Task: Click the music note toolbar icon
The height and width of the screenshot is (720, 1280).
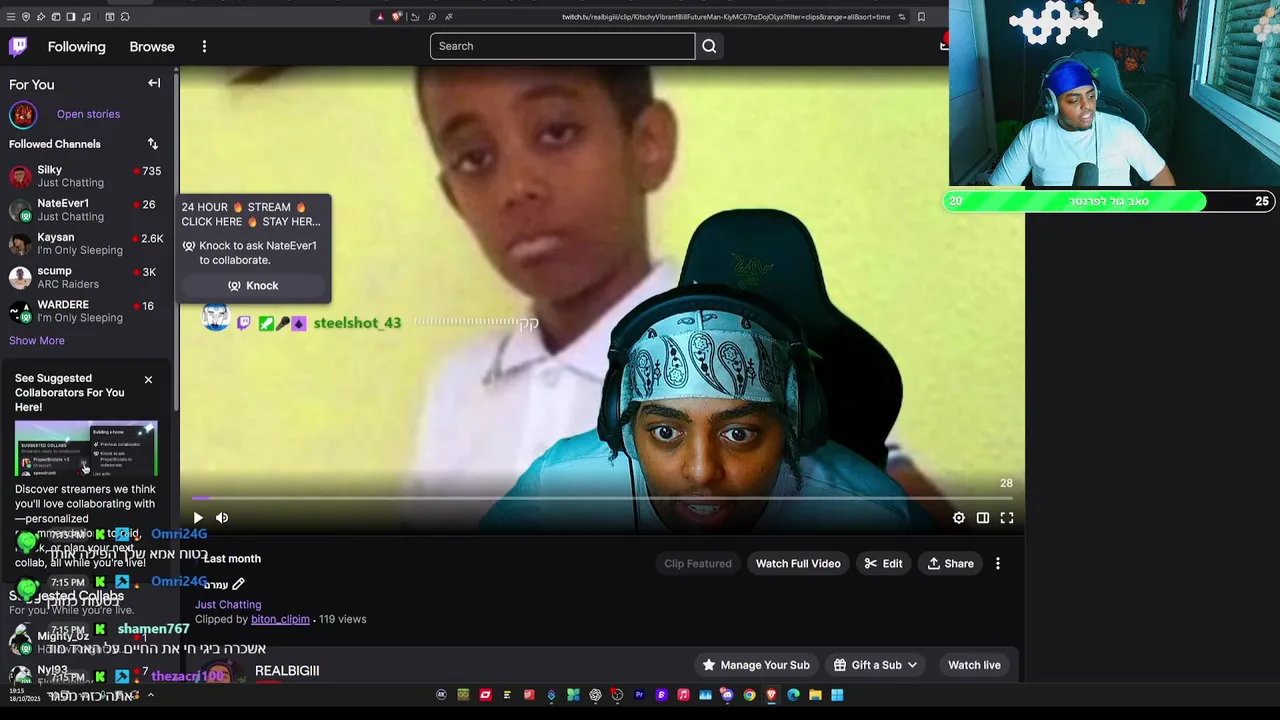Action: click(x=86, y=17)
